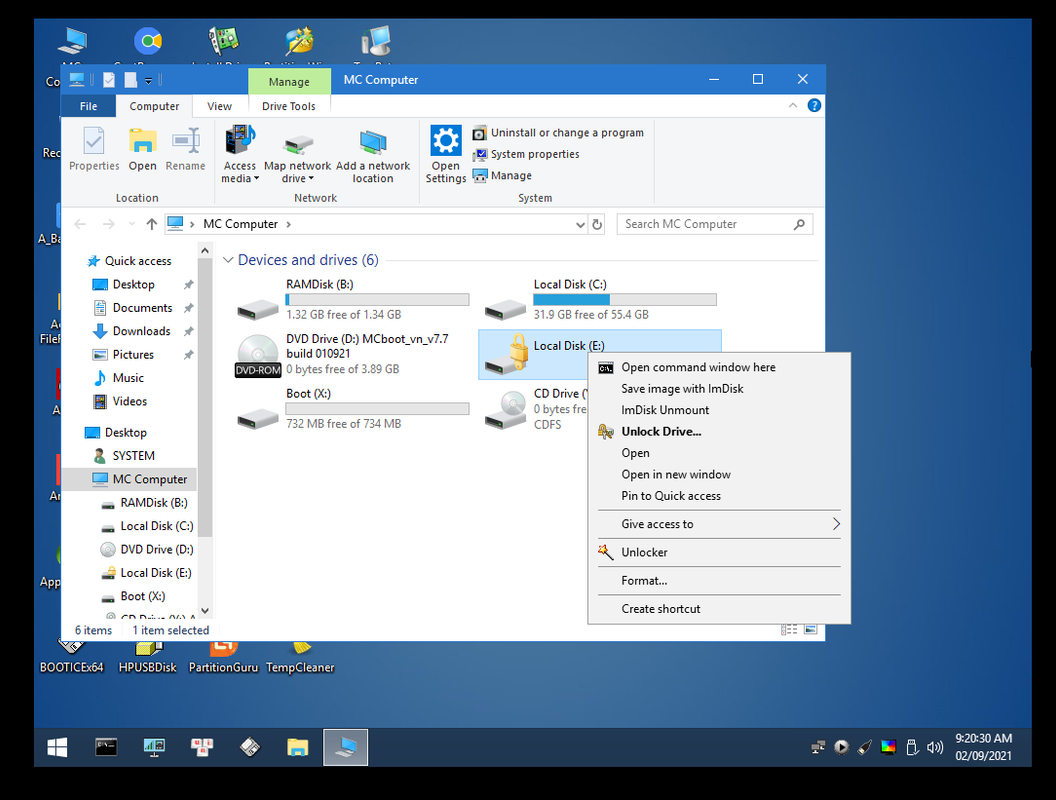This screenshot has width=1056, height=800.
Task: Click Properties icon in quick access toolbar
Action: tap(108, 80)
